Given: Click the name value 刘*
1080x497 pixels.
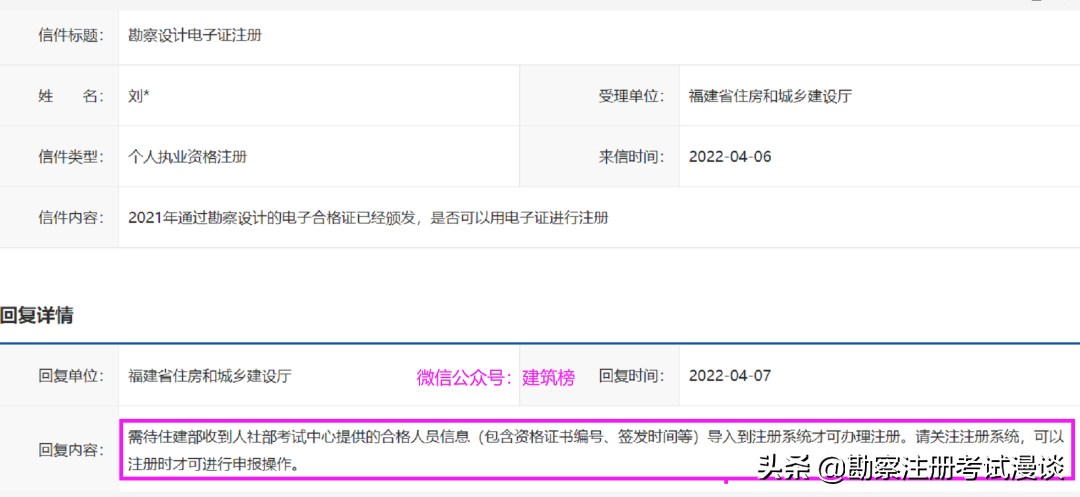Looking at the screenshot, I should (138, 96).
